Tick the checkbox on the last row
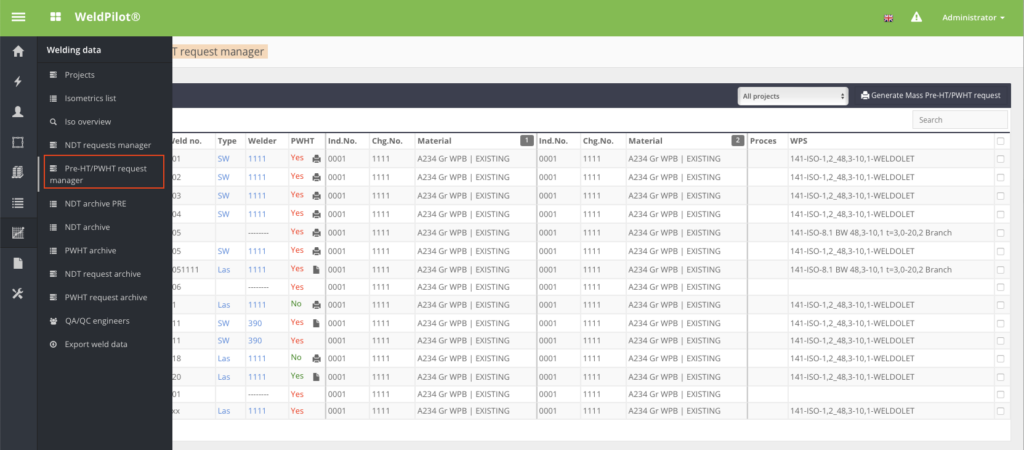Viewport: 1024px width, 450px height. pos(1001,411)
